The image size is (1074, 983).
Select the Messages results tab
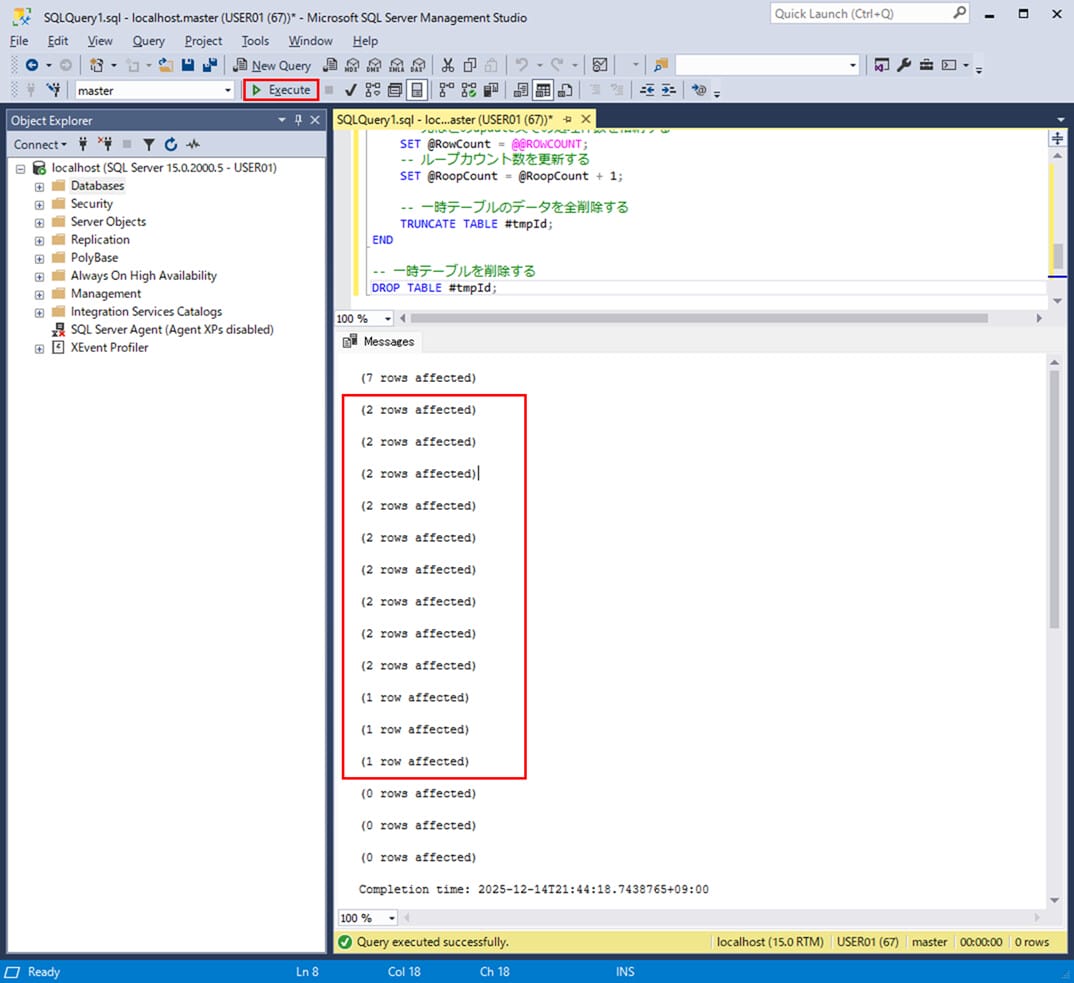pos(379,341)
